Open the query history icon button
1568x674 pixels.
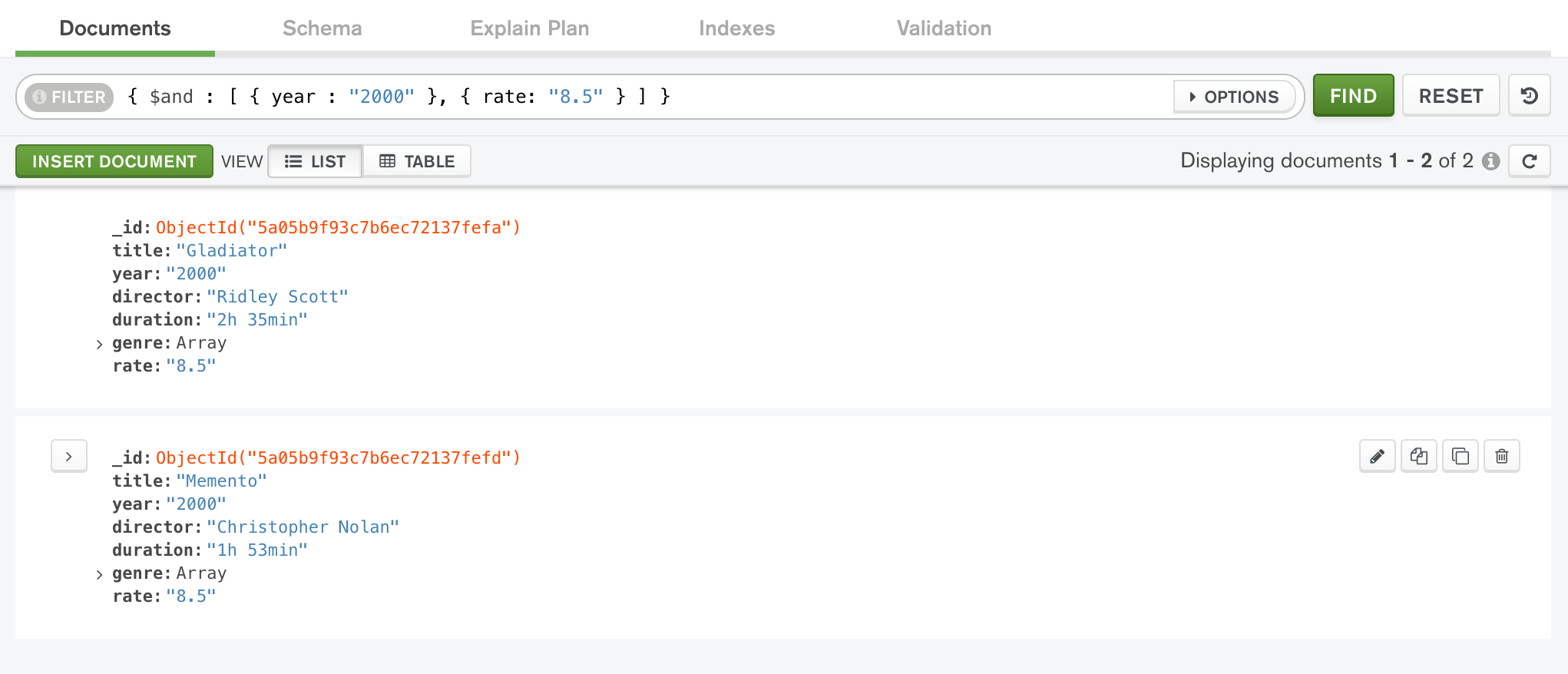point(1529,96)
